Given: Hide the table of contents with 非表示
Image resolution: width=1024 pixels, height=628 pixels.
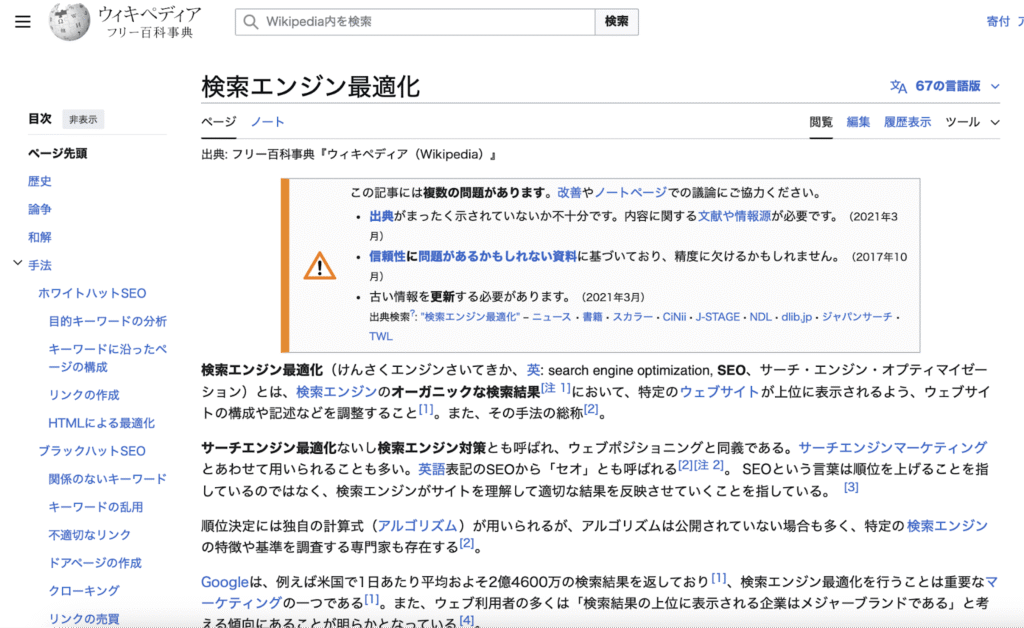Looking at the screenshot, I should coord(83,119).
